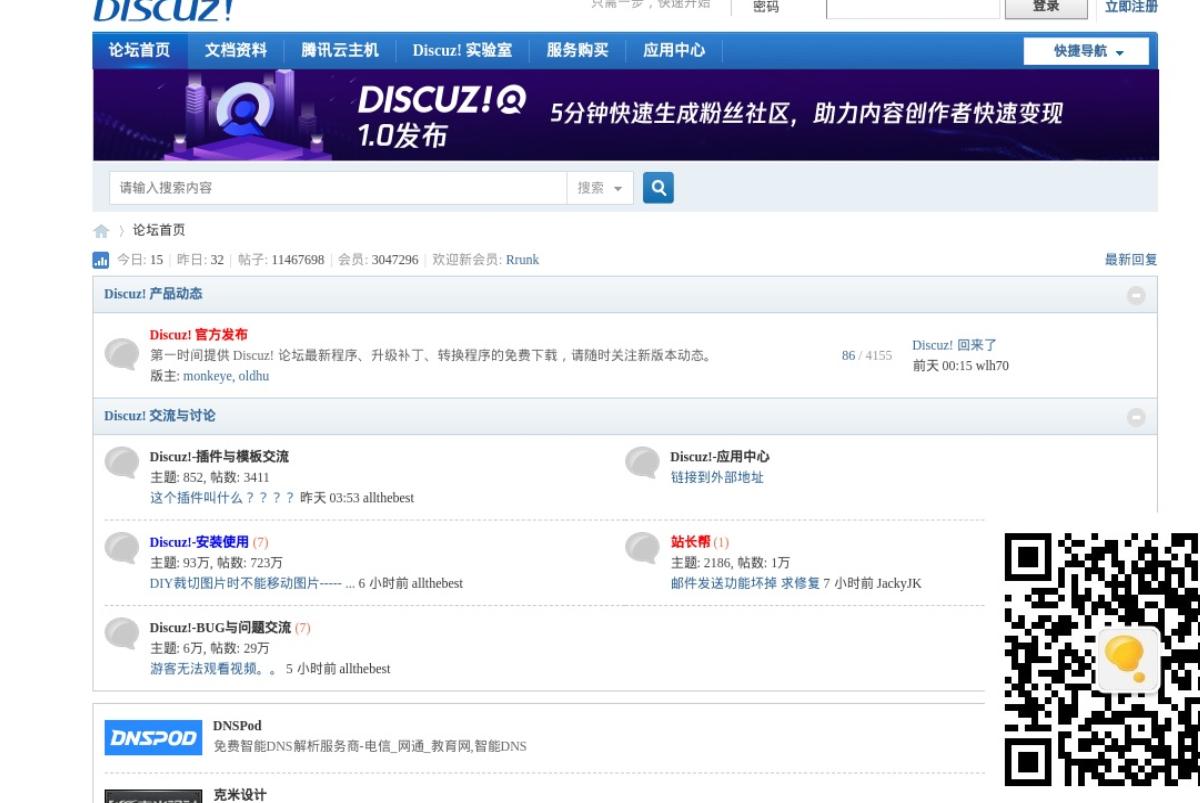Click the 克米设计 link
Image resolution: width=1200 pixels, height=803 pixels.
240,795
